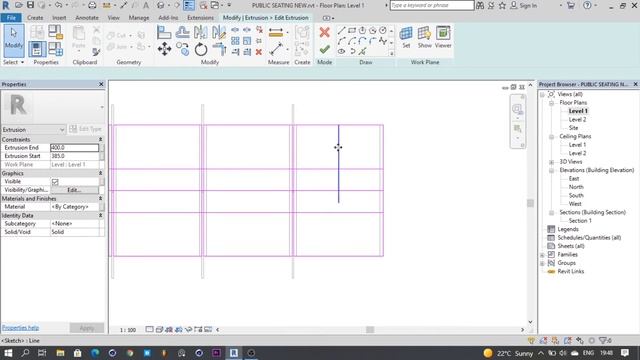The width and height of the screenshot is (640, 360).
Task: Click the Copy tool icon
Action: 182,49
